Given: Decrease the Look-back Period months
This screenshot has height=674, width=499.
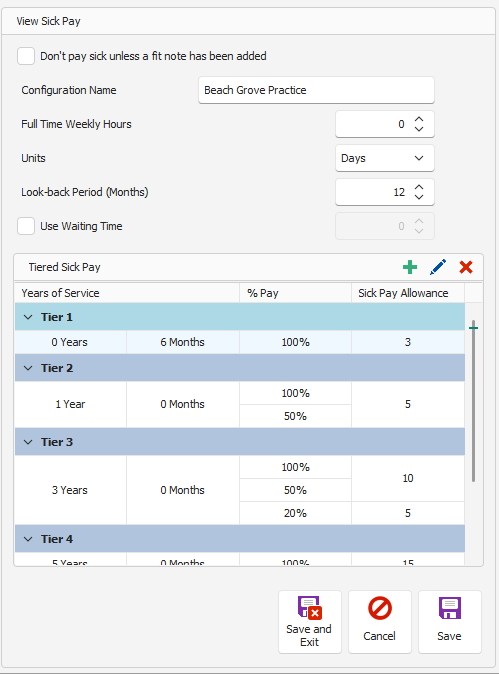Looking at the screenshot, I should click(x=419, y=197).
